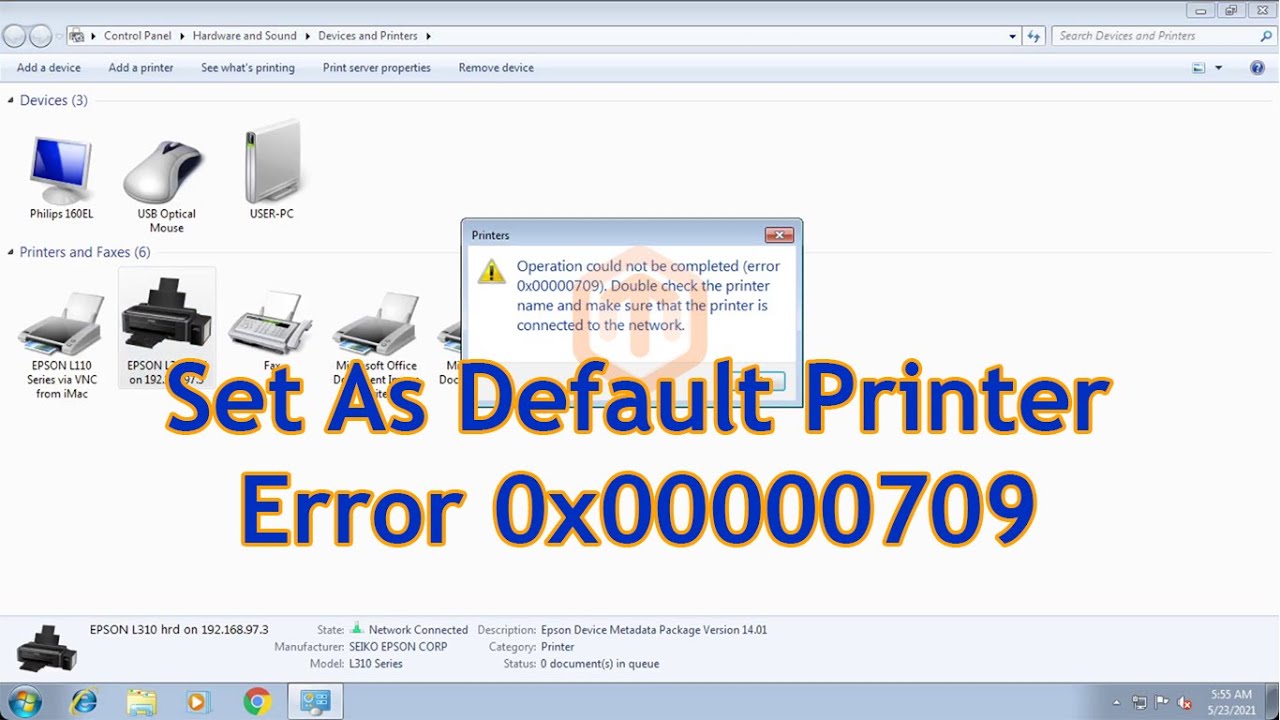Click the search magnifier icon
Viewport: 1280px width, 720px height.
click(1266, 36)
